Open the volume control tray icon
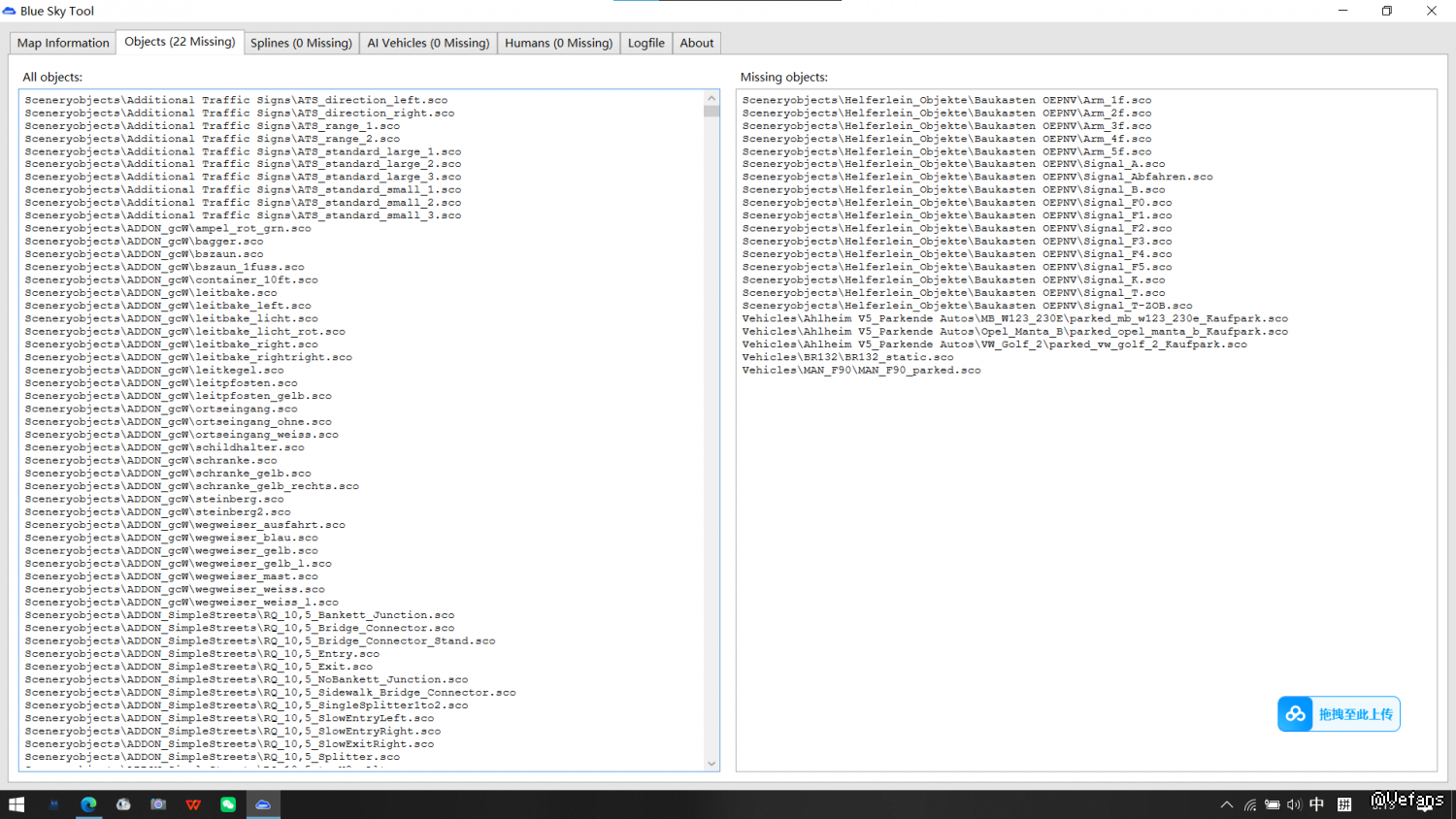 point(1294,804)
